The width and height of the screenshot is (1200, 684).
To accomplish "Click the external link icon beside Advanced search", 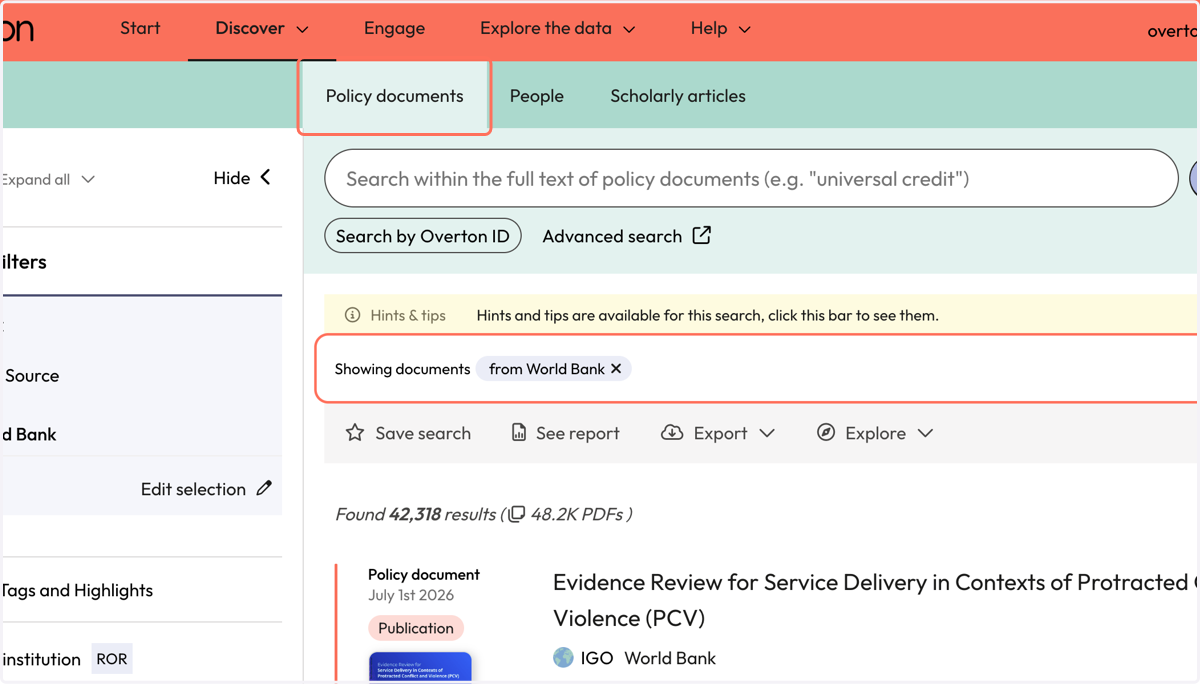I will [702, 235].
